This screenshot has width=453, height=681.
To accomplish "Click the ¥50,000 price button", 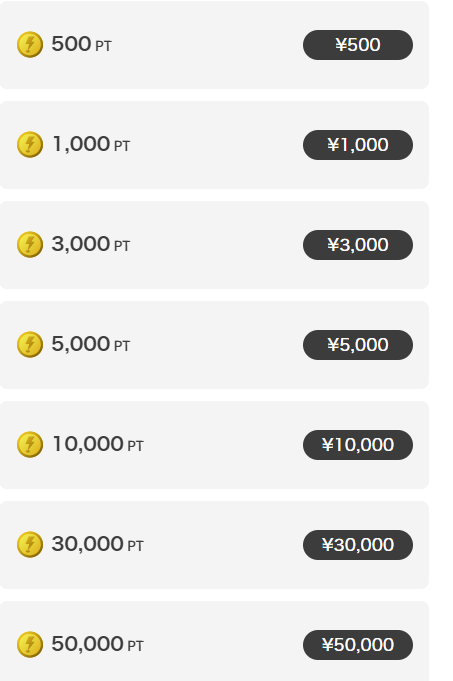I will coord(358,645).
